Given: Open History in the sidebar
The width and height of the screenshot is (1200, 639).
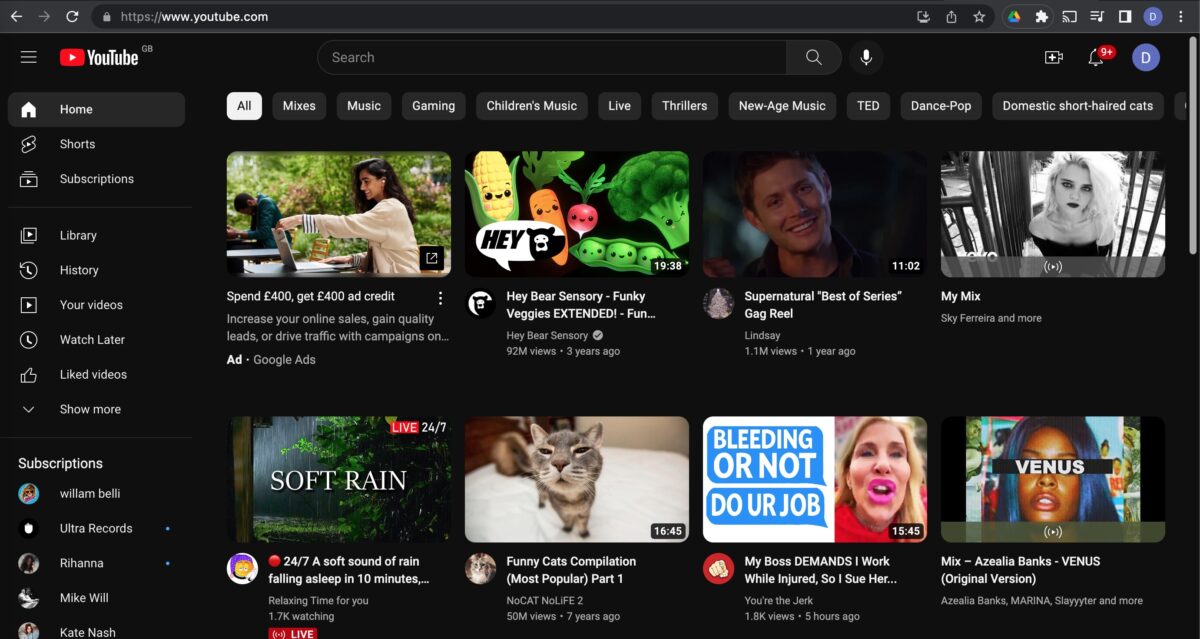Looking at the screenshot, I should coord(96,270).
